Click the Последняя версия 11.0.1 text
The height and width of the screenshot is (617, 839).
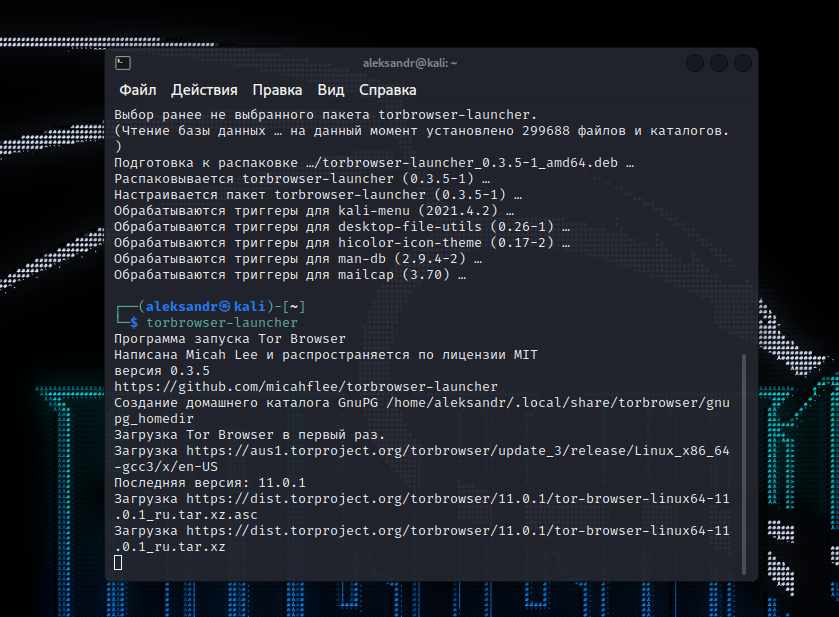tap(213, 482)
